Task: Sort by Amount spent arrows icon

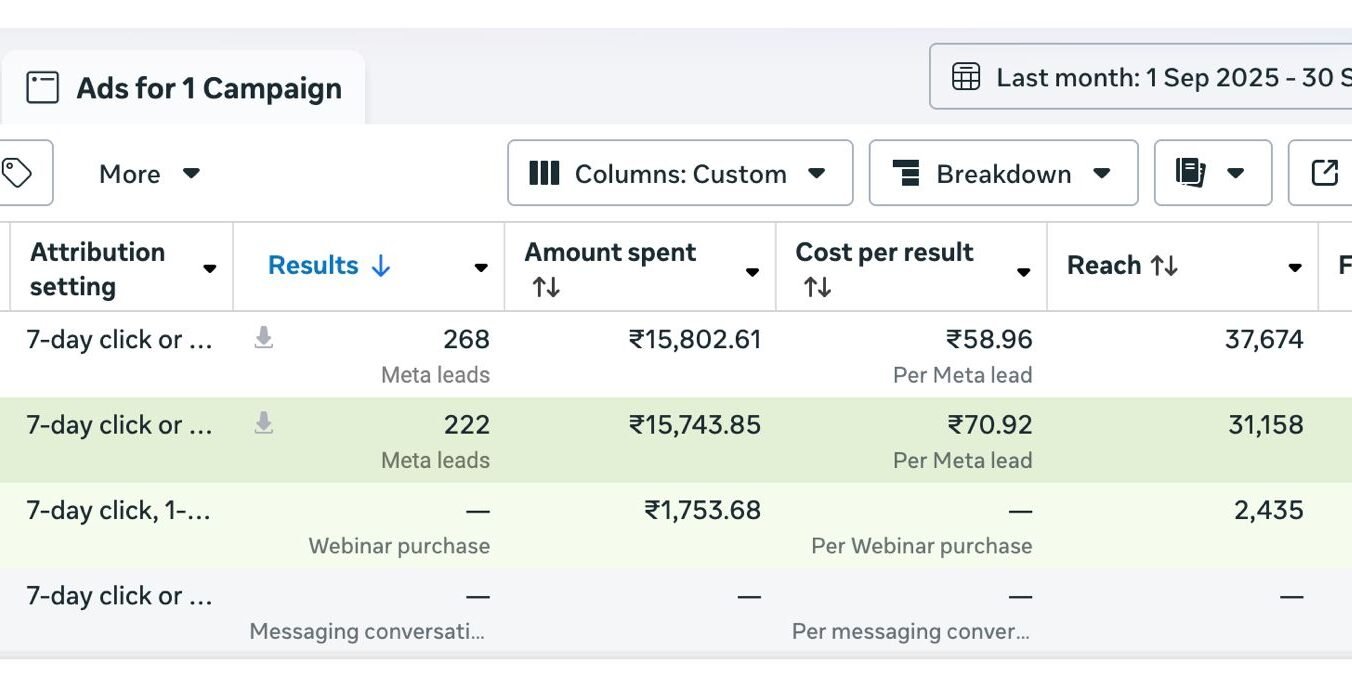Action: pos(546,288)
